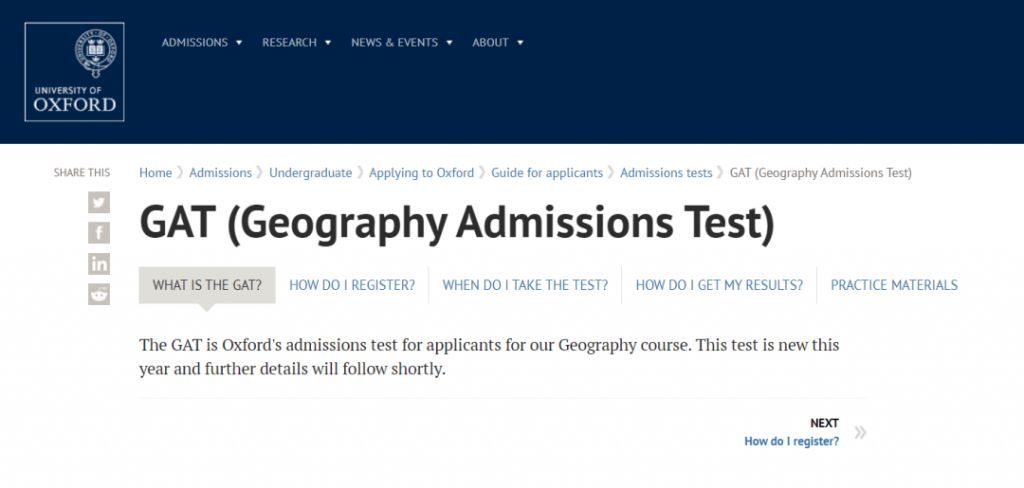
Task: Open the Admissions tests breadcrumb link
Action: click(666, 173)
